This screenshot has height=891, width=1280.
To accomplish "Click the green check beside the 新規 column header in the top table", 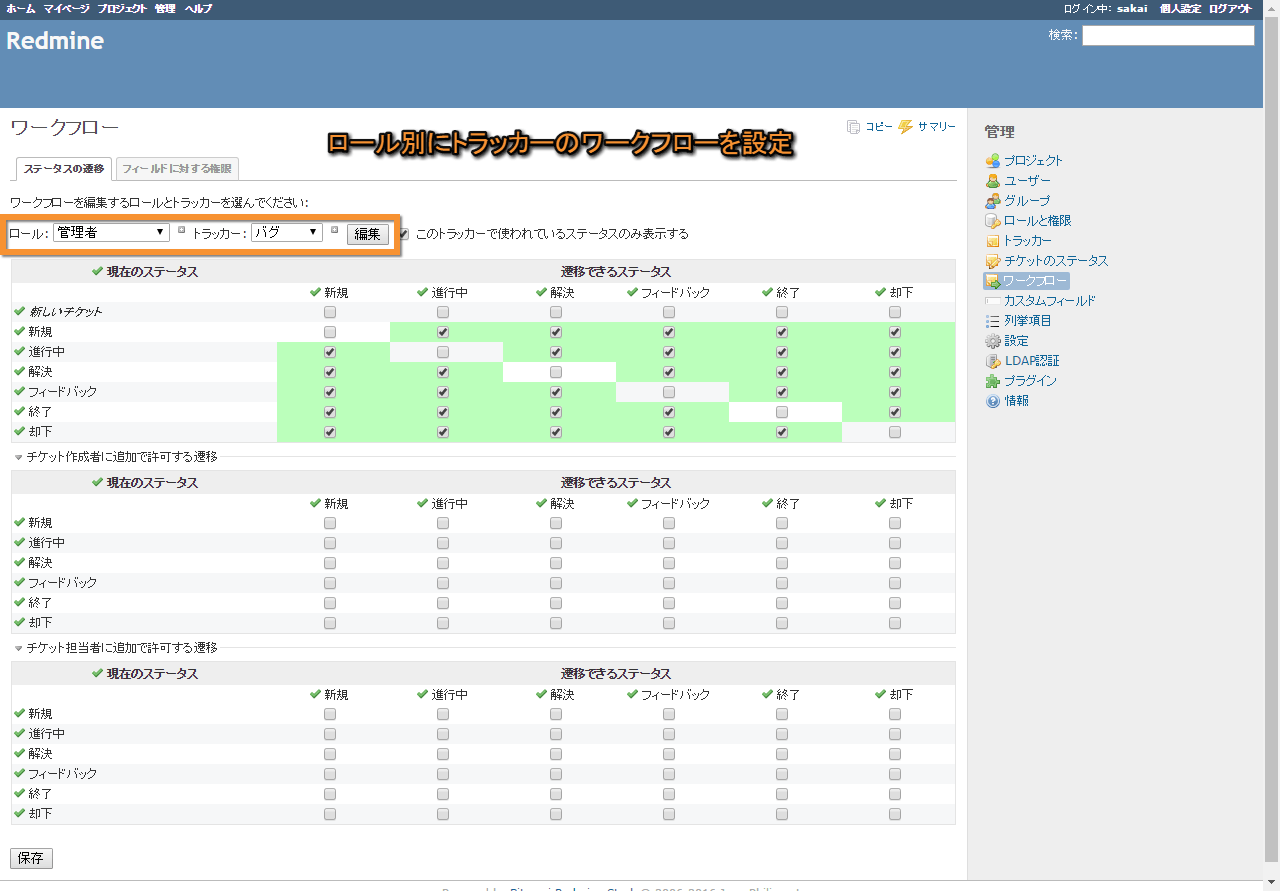I will pos(316,292).
